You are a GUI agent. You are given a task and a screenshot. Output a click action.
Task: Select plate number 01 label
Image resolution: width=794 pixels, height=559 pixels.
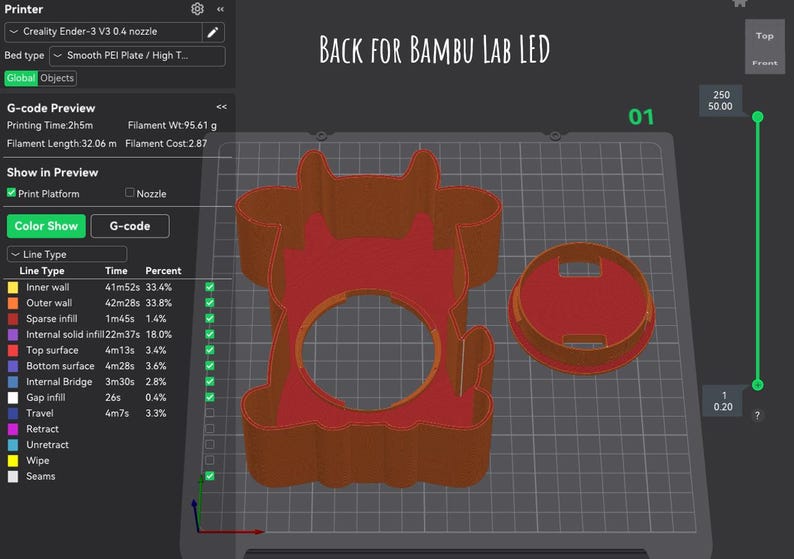tap(641, 117)
